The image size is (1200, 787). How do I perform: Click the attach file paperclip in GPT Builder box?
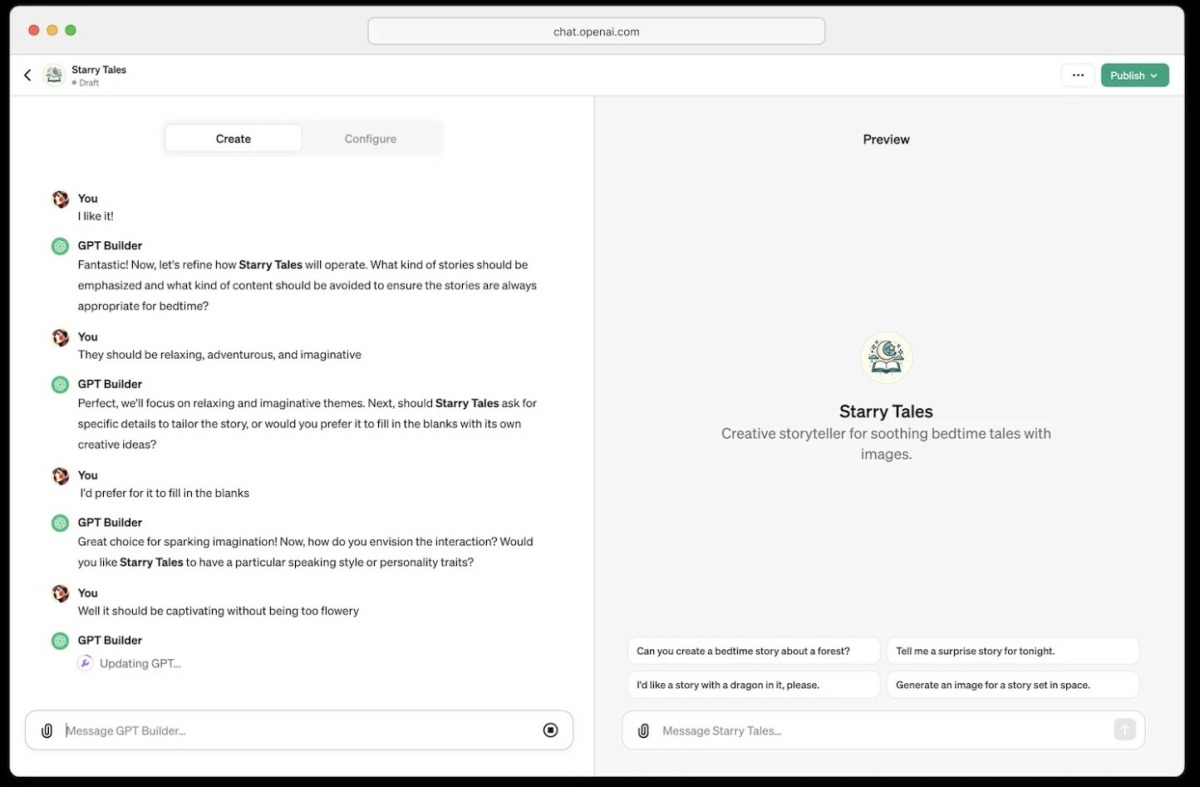46,731
